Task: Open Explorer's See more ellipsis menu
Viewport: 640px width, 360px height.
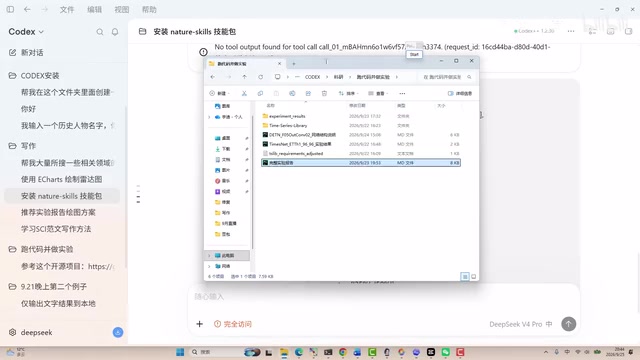Action: pyautogui.click(x=402, y=93)
